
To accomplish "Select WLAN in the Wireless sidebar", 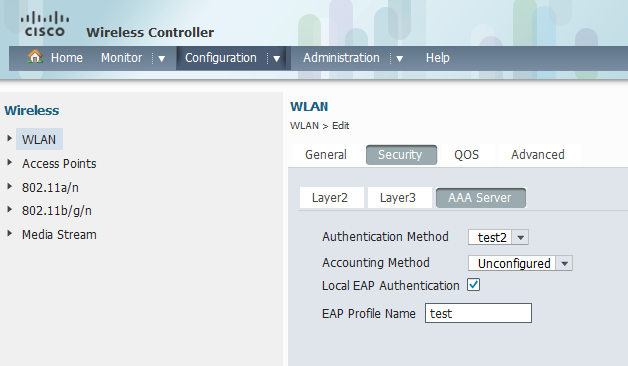I will point(39,139).
